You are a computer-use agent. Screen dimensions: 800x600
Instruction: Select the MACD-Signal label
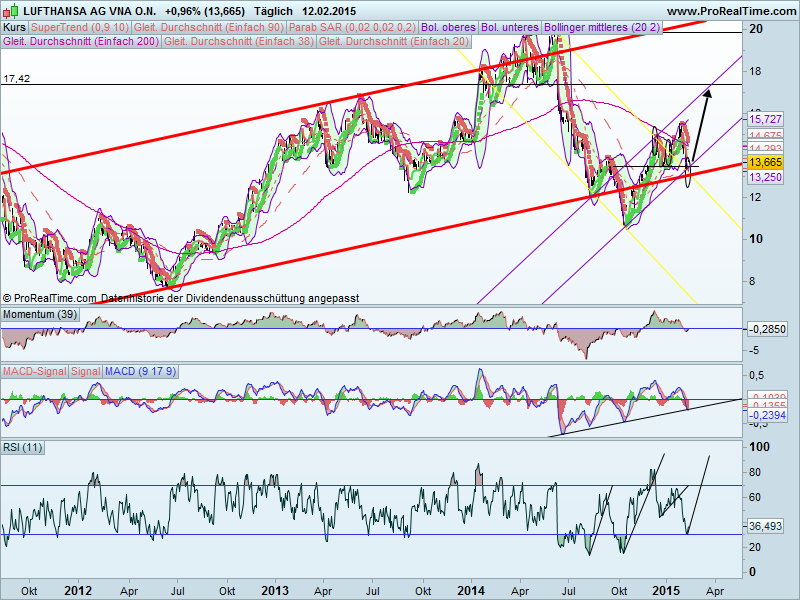click(35, 371)
